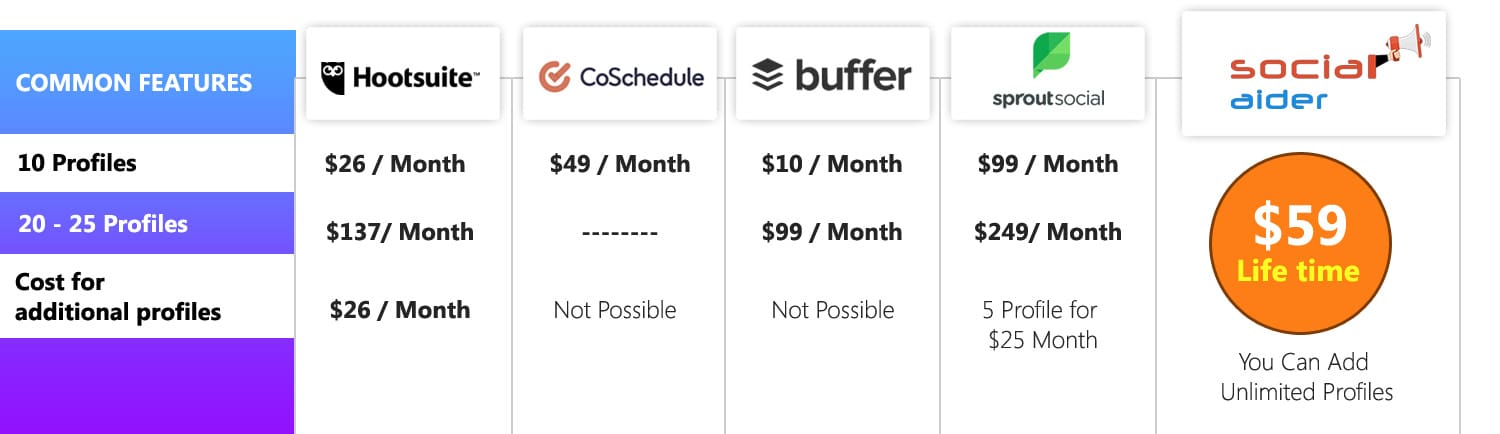Click the You Can Add Unlimited Profiles text
This screenshot has width=1500, height=434.
[x=1306, y=377]
